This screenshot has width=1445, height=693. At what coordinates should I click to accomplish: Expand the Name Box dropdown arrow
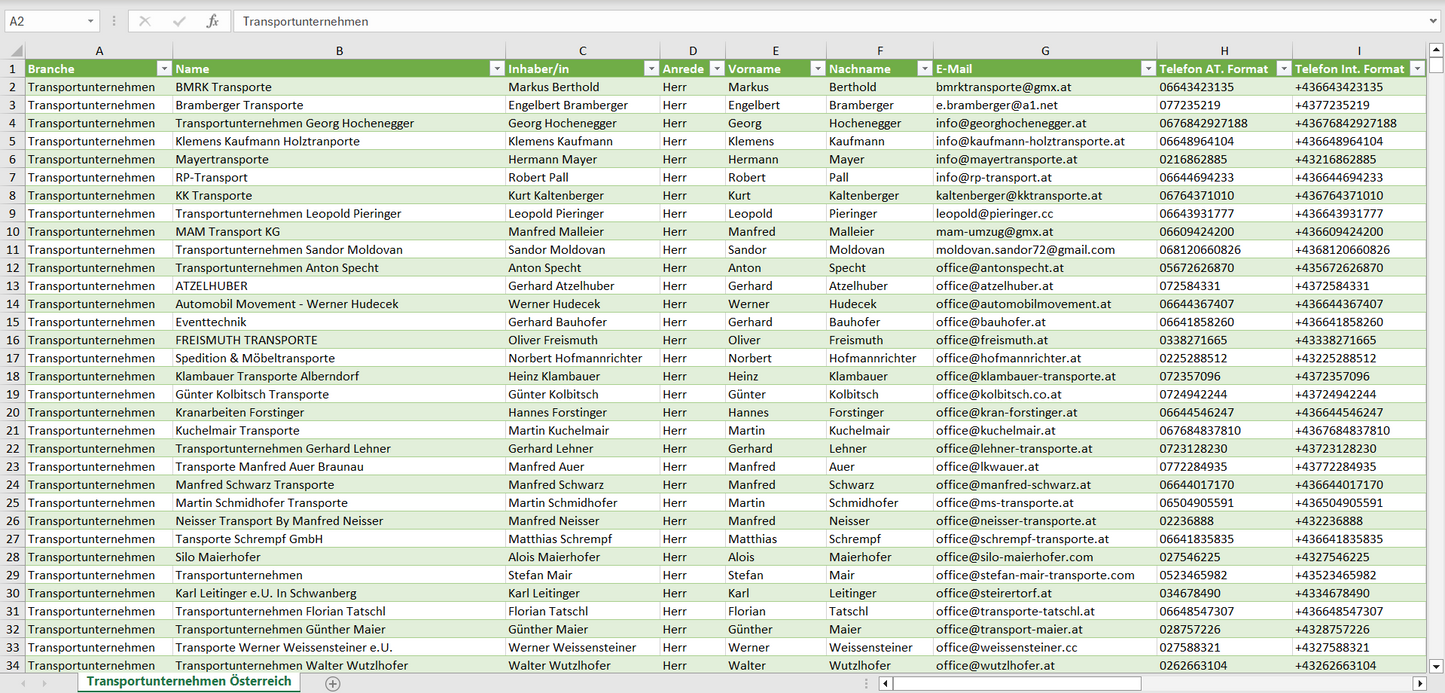click(90, 21)
